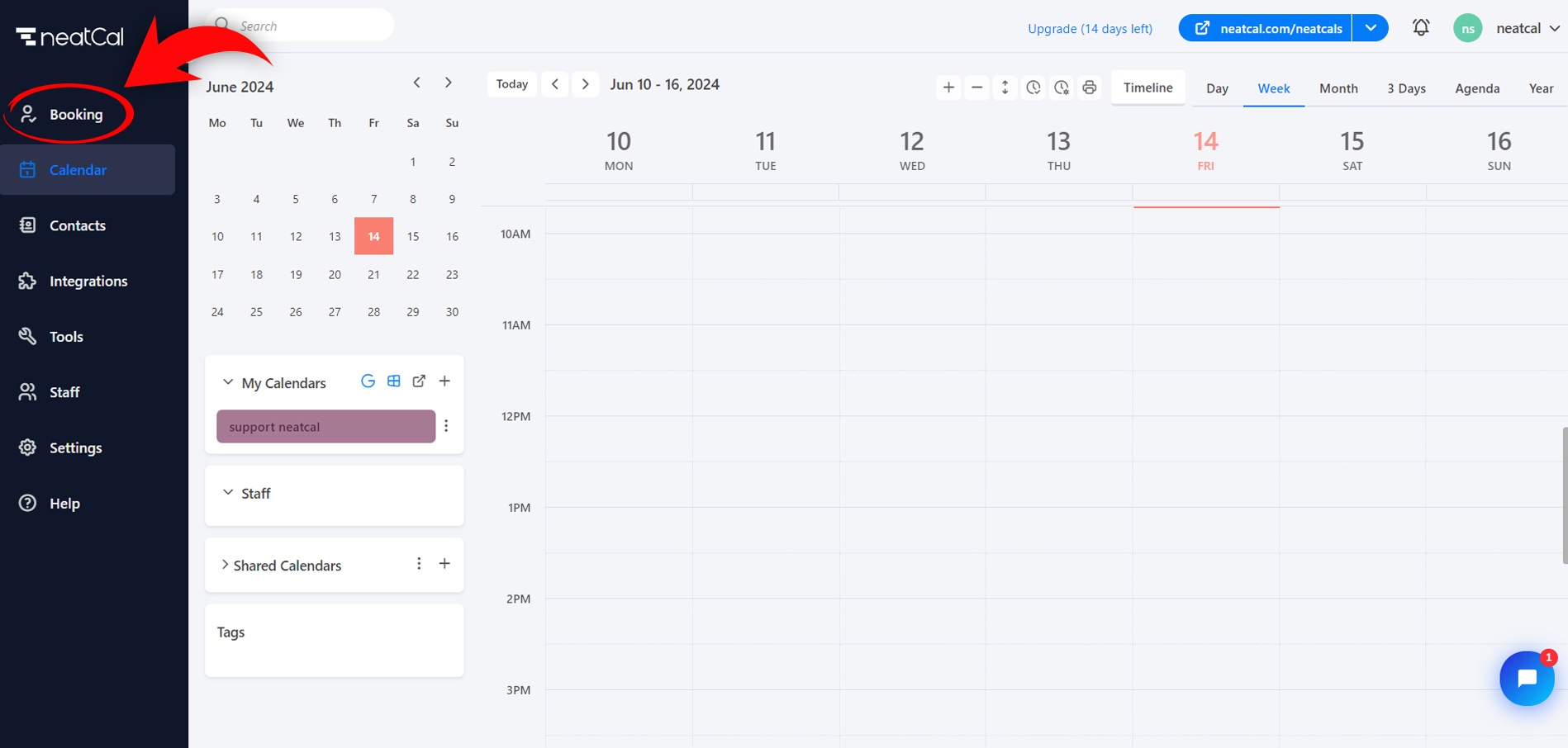This screenshot has width=1568, height=748.
Task: Expand the booking link dropdown arrow
Action: (1371, 28)
